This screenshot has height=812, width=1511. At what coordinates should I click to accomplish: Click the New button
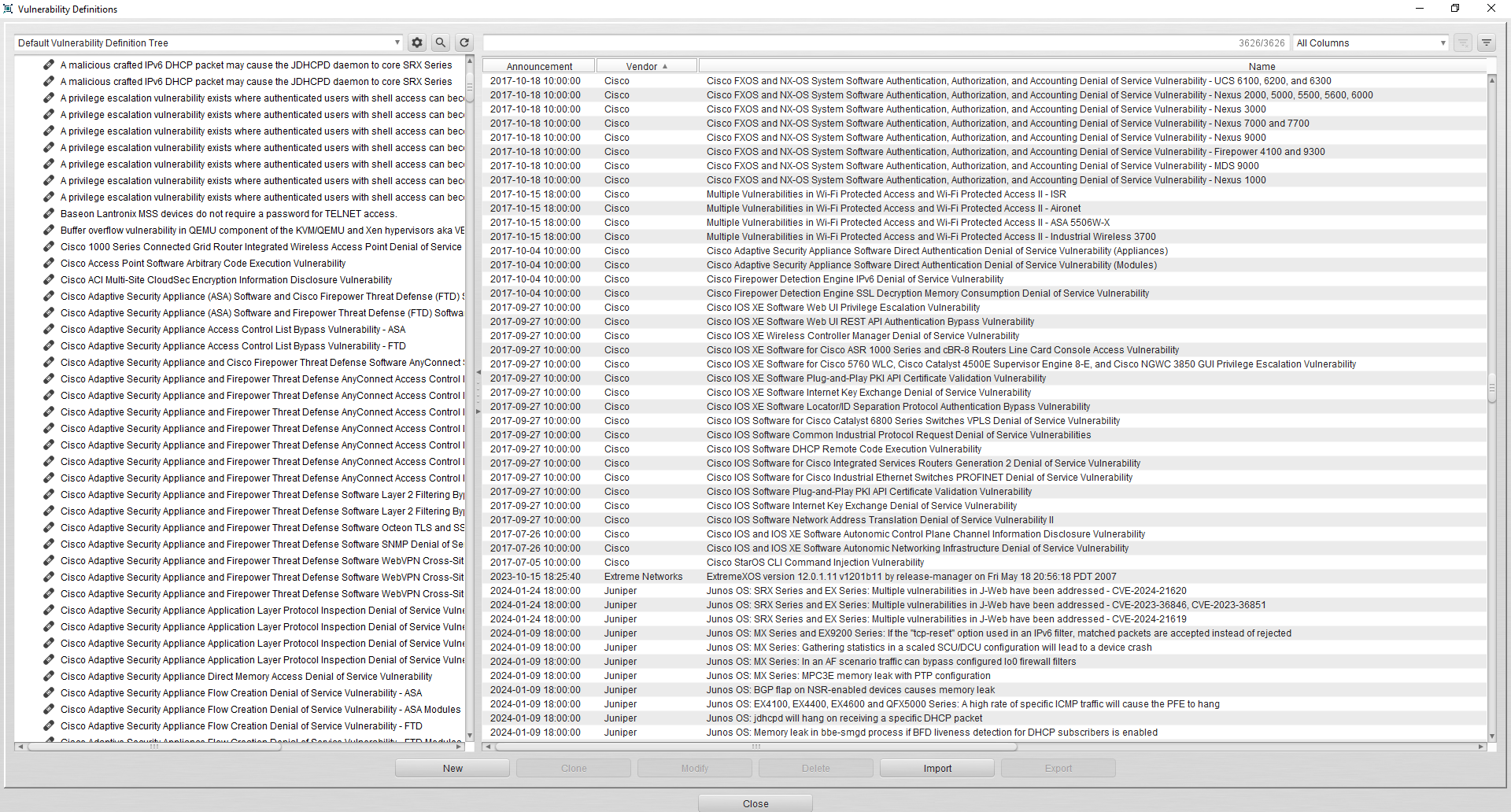(453, 768)
